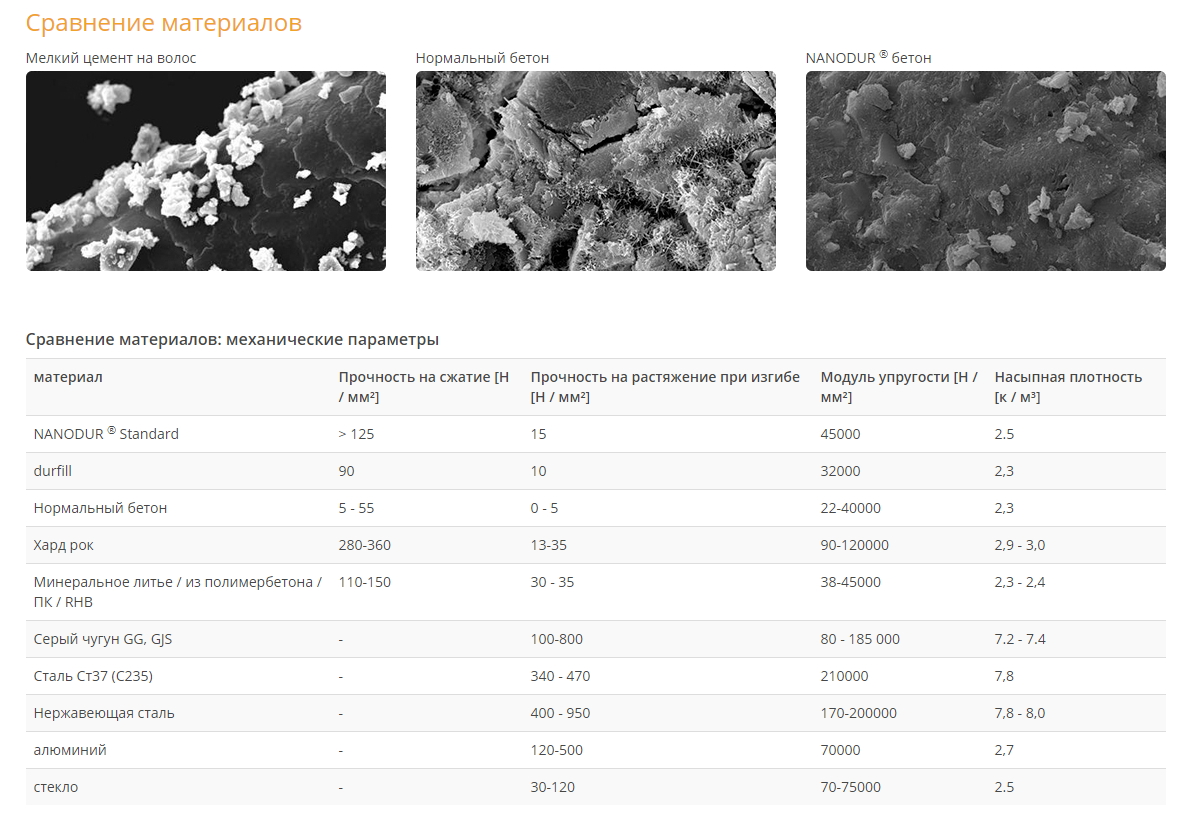
Task: Select row label 'Хард рок'
Action: [63, 545]
